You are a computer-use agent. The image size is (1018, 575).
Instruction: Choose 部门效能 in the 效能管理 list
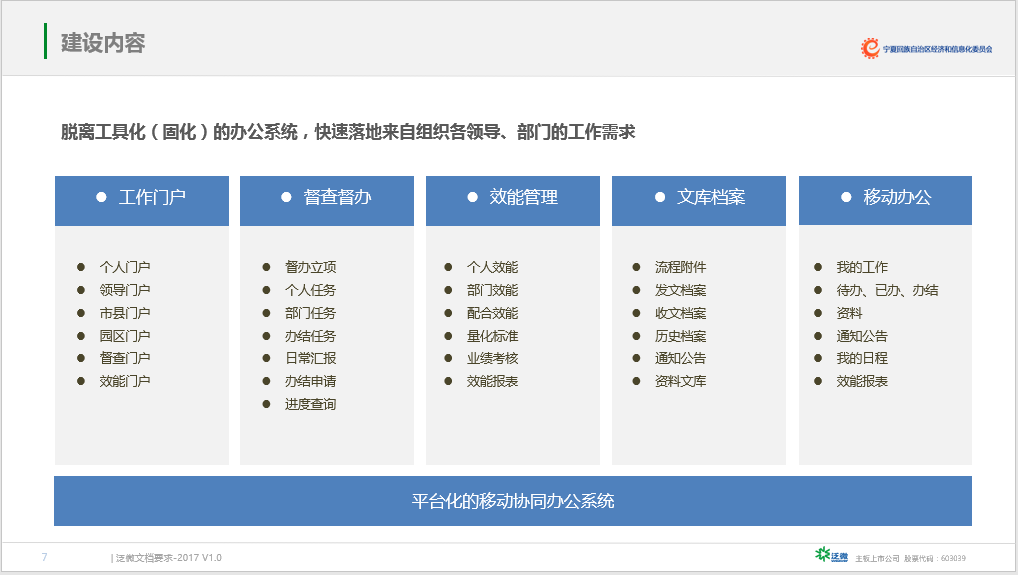(x=492, y=290)
